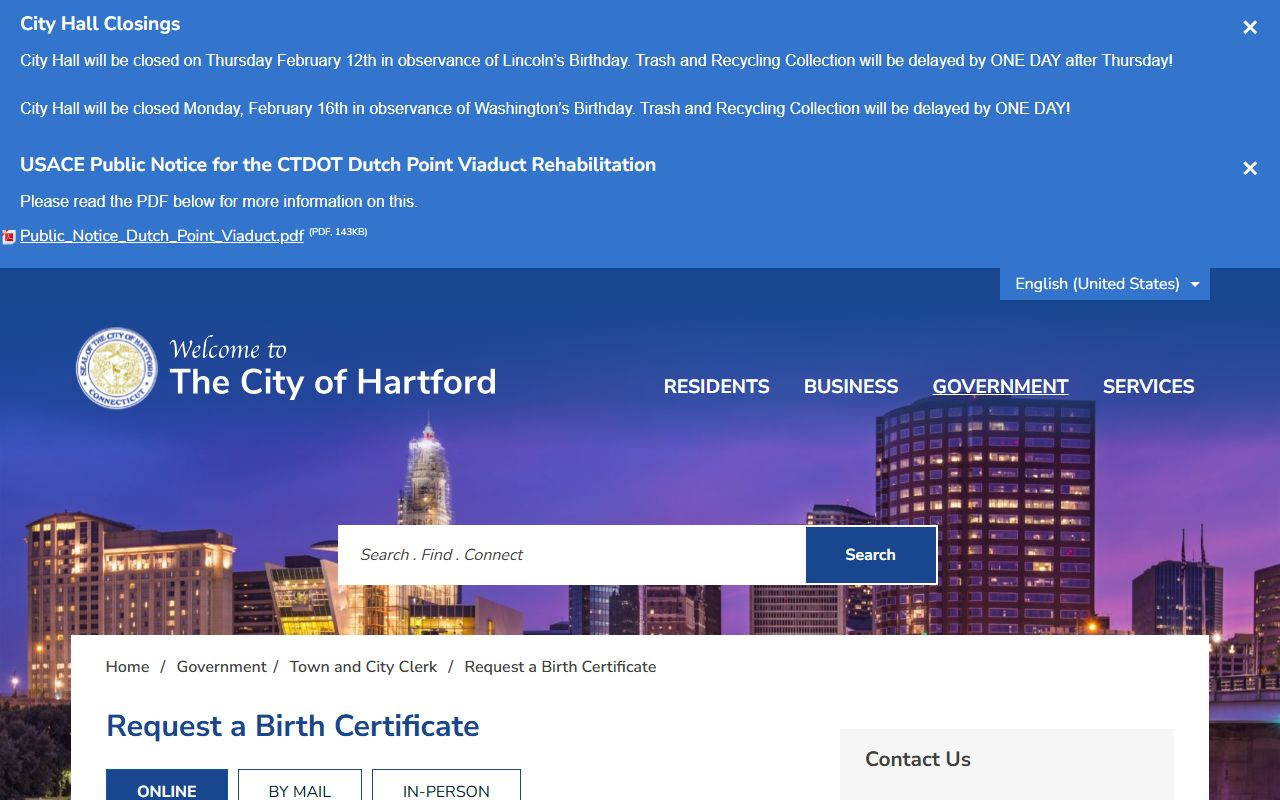Go to Government breadcrumb
This screenshot has height=800, width=1280.
pos(222,667)
